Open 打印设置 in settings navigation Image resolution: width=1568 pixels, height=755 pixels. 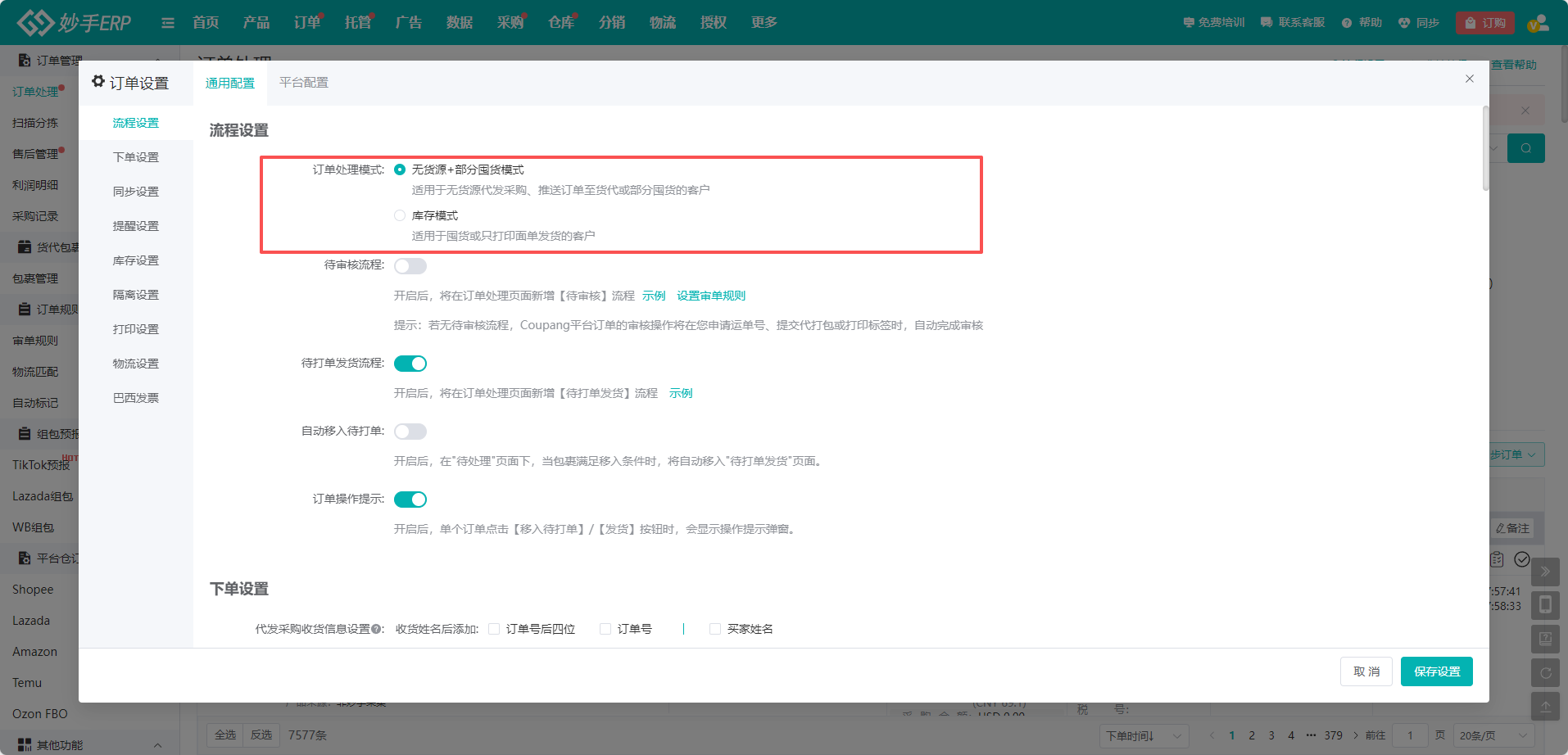tap(136, 329)
